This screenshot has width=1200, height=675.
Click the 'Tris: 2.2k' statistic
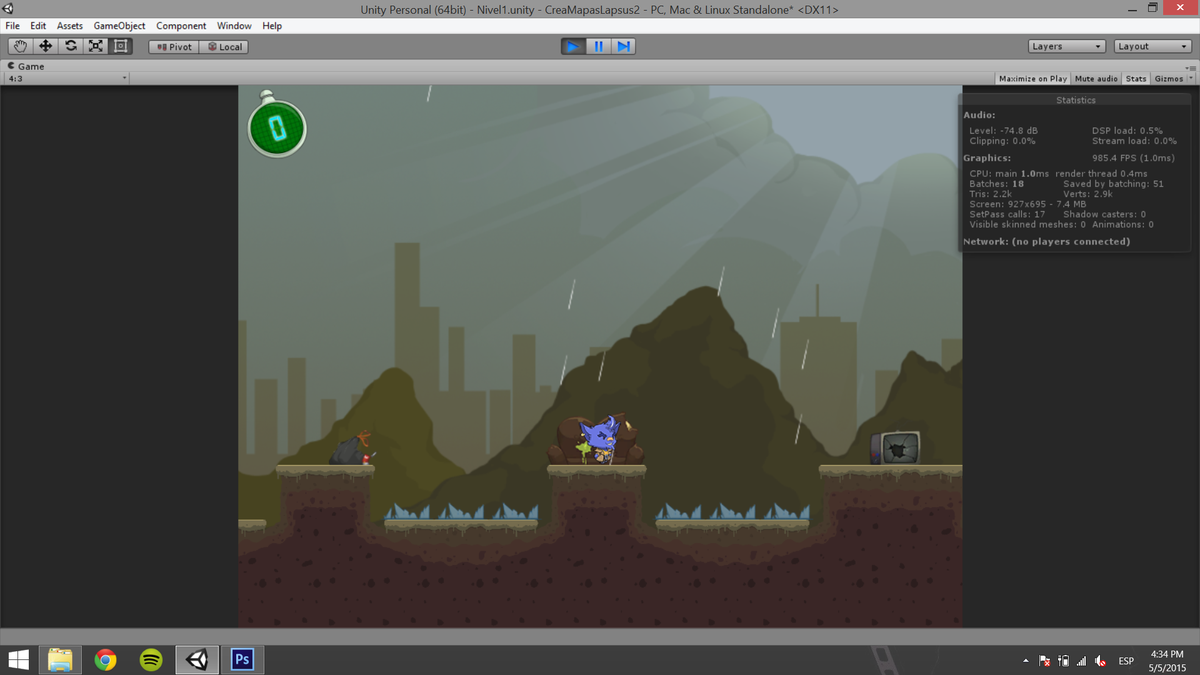(x=991, y=194)
